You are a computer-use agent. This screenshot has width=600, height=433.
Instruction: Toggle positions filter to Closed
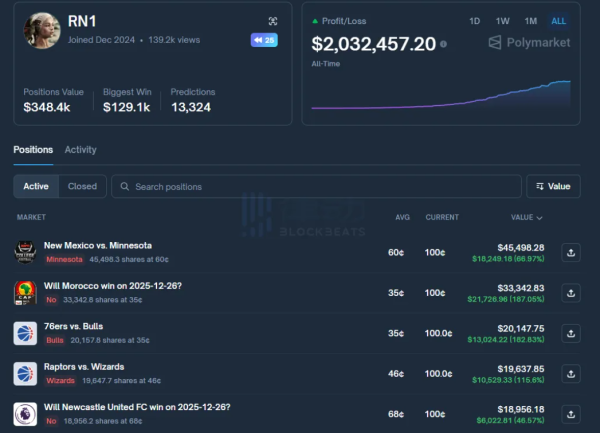coord(82,186)
